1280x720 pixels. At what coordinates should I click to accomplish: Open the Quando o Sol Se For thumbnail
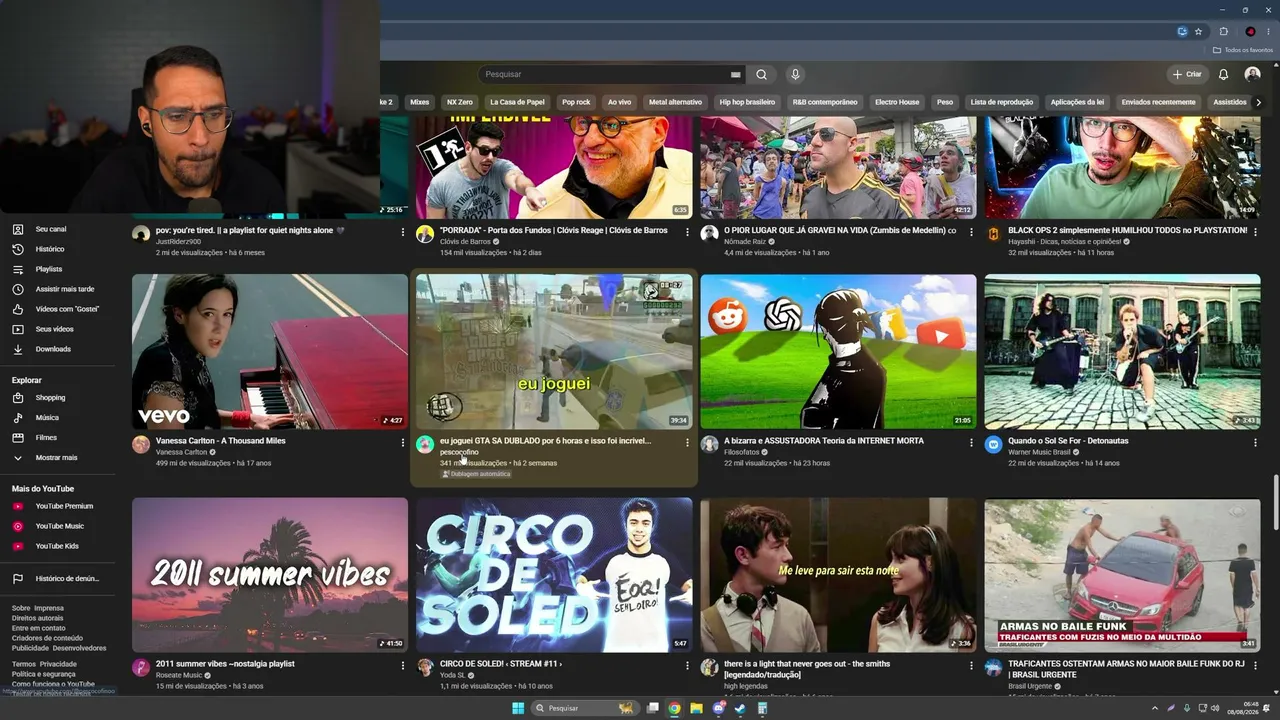tap(1122, 352)
